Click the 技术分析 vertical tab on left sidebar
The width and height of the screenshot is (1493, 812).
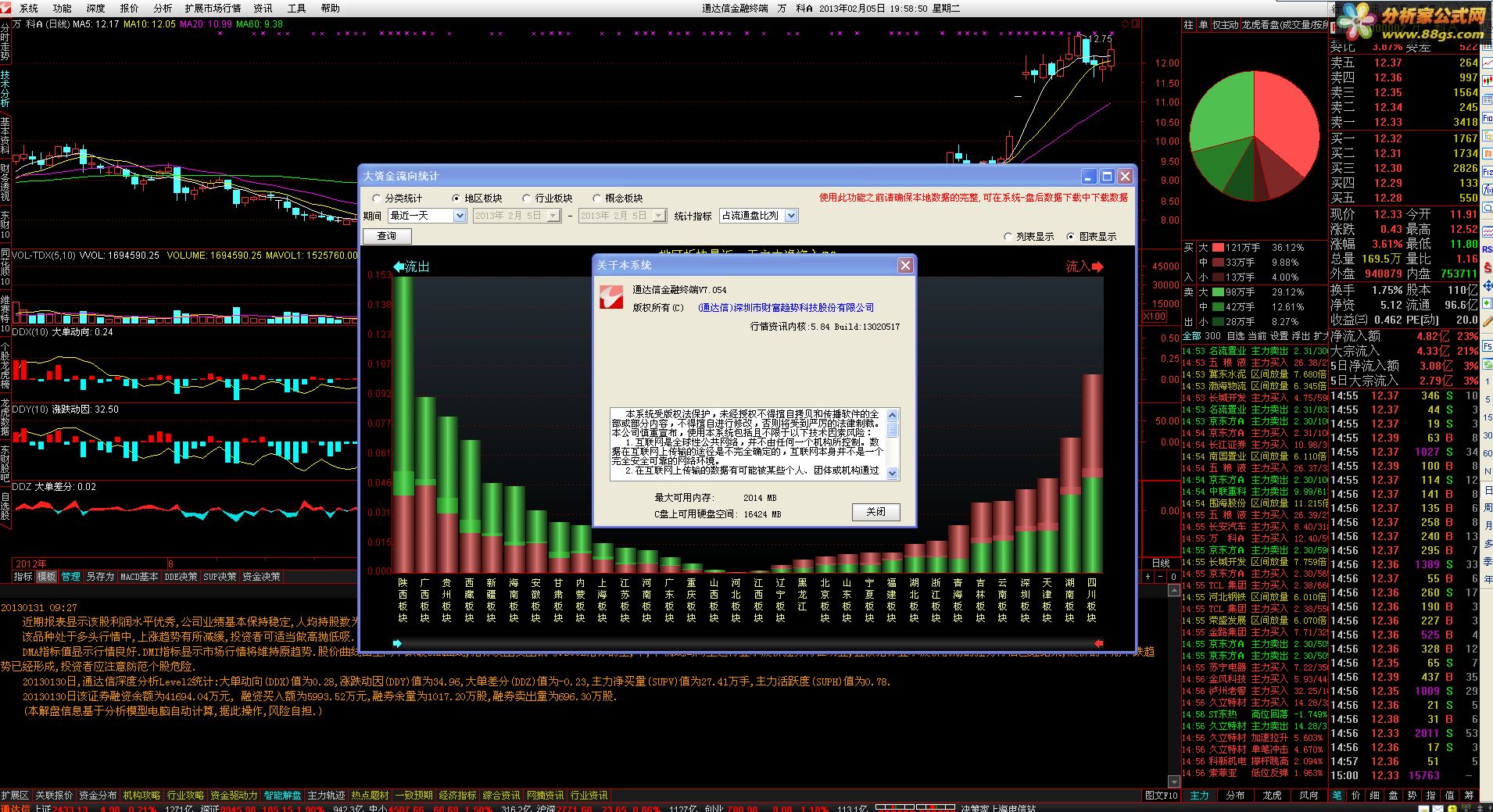point(5,88)
